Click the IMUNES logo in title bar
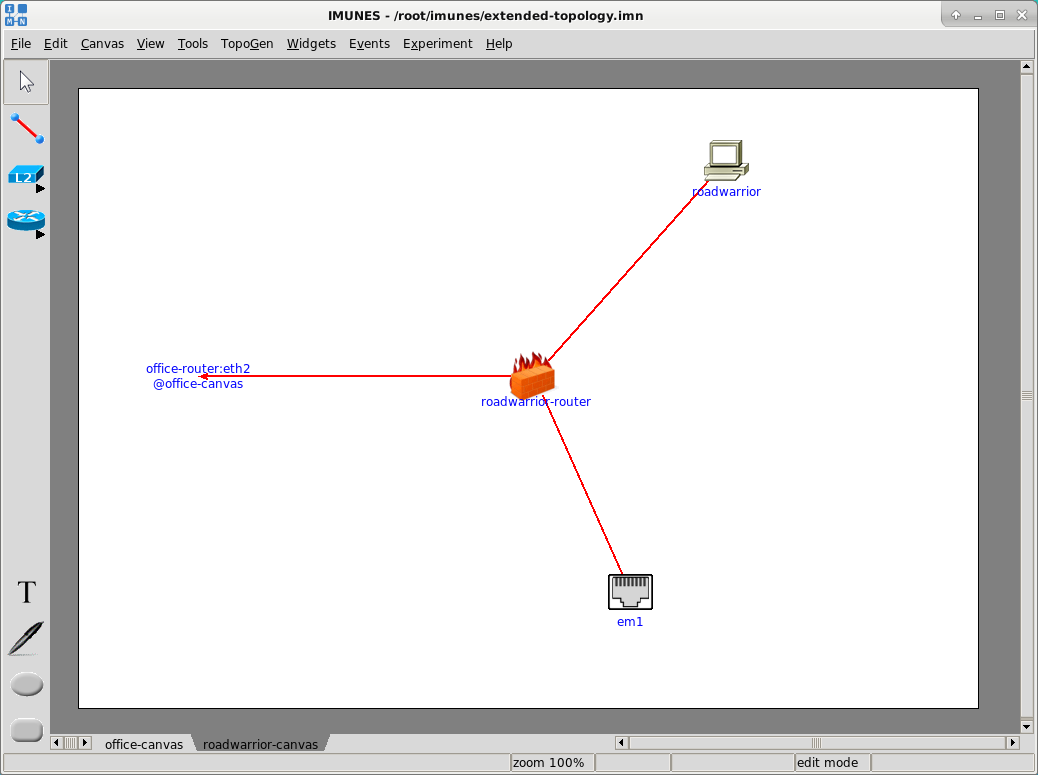 pyautogui.click(x=16, y=15)
